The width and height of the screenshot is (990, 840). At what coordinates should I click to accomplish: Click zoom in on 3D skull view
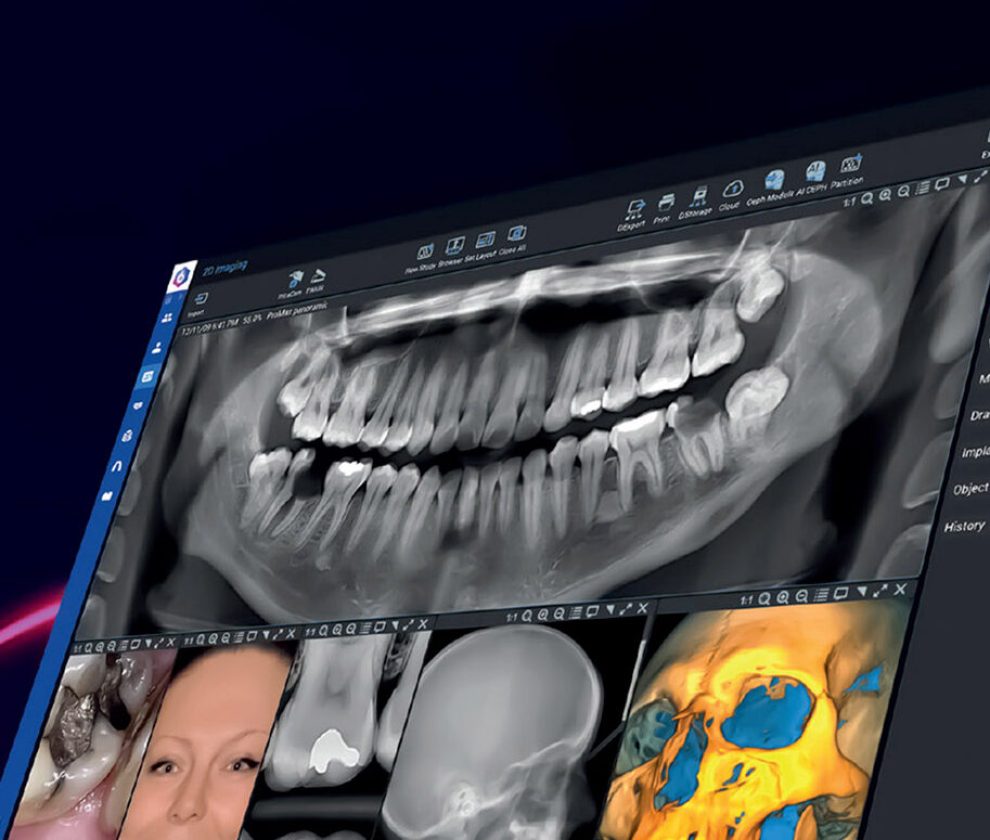click(783, 597)
